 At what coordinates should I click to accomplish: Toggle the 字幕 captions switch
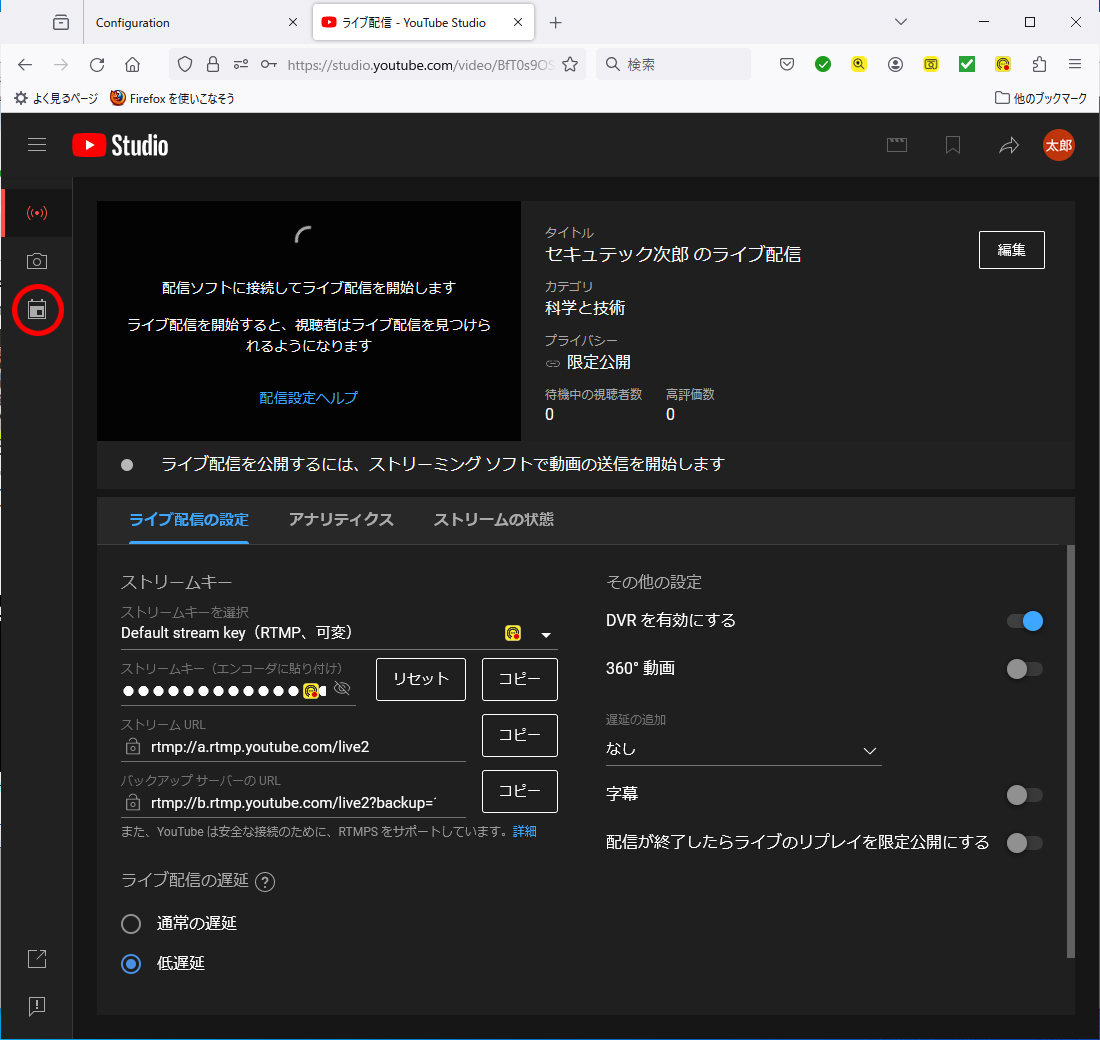coord(1025,795)
